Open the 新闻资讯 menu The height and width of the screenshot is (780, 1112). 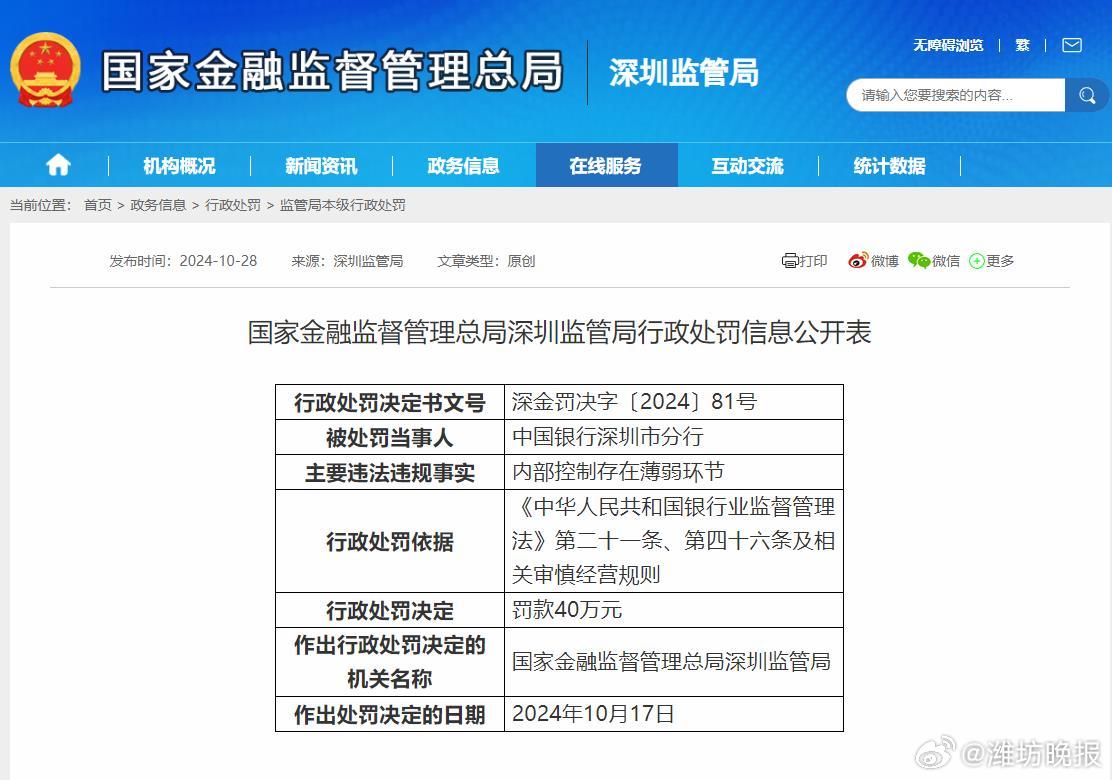click(x=321, y=166)
